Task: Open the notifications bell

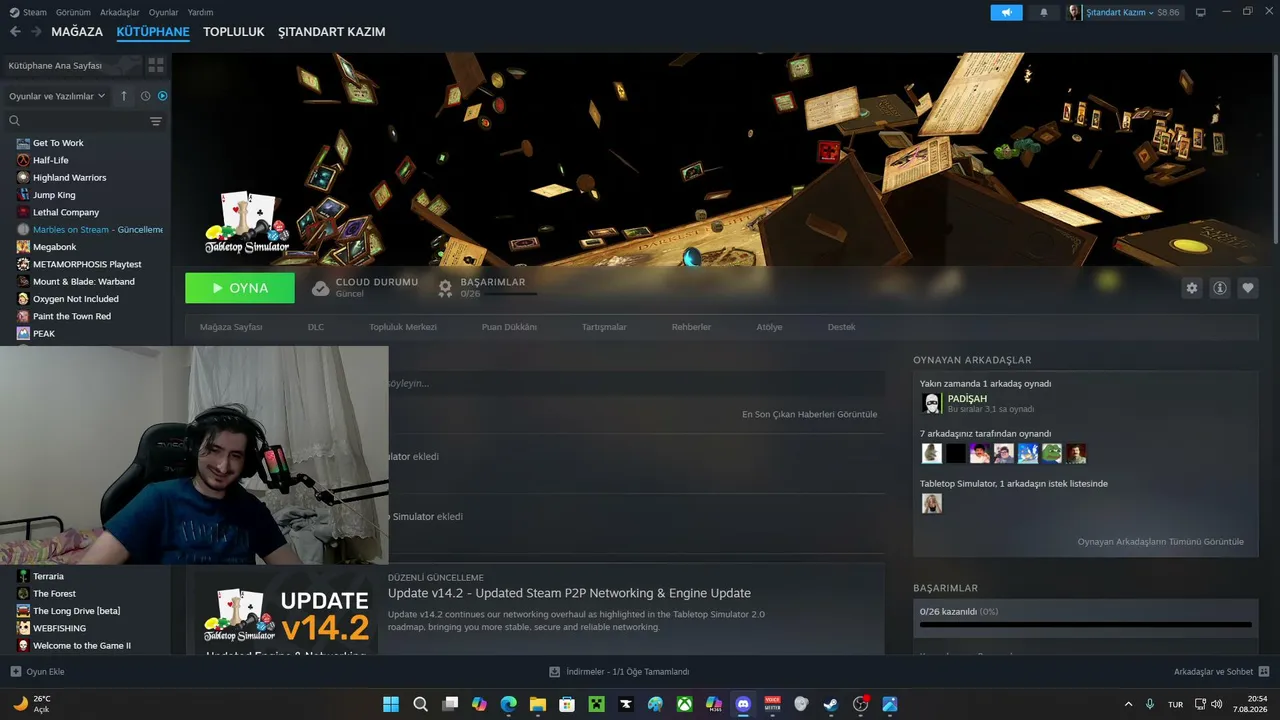Action: tap(1044, 12)
